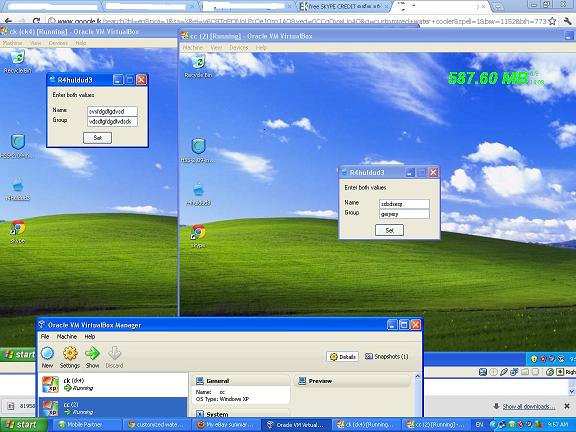This screenshot has width=576, height=432.
Task: Open Machine menu in cc VM window
Action: (x=193, y=47)
